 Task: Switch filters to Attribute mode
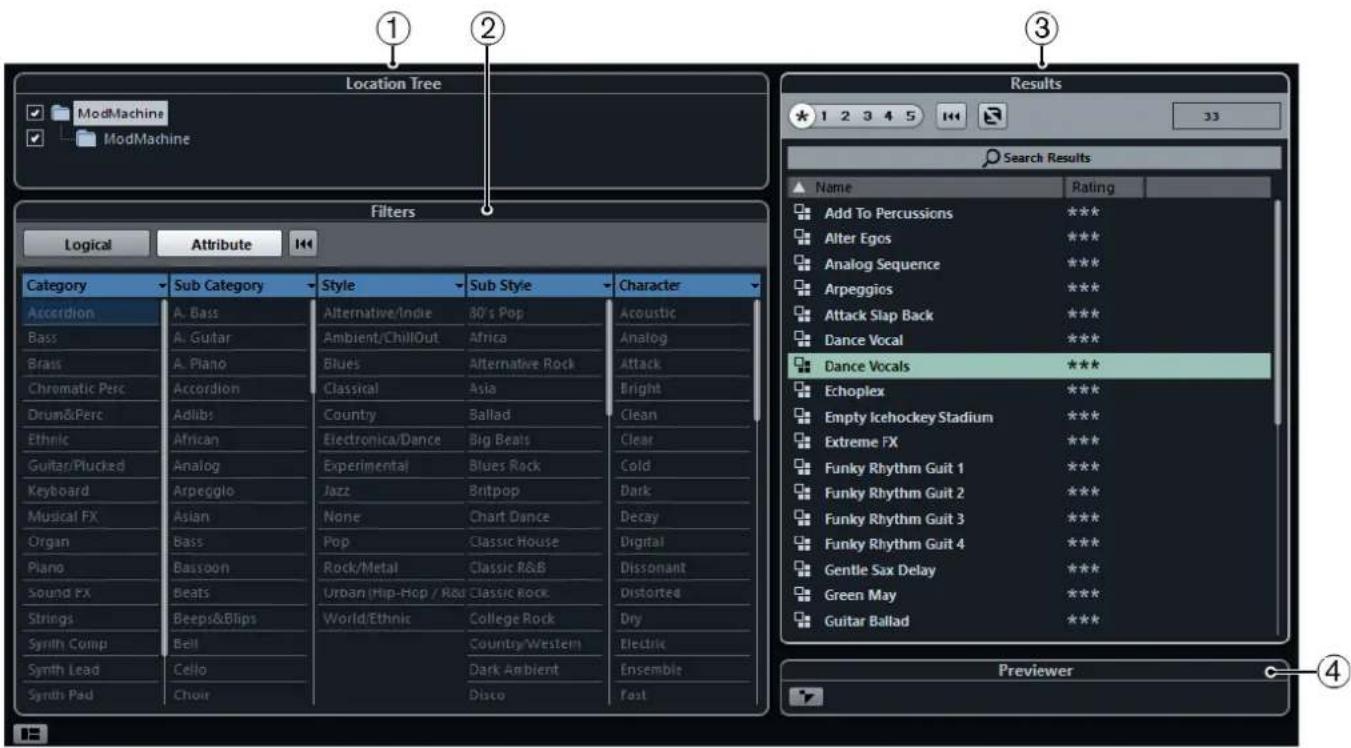[x=221, y=244]
